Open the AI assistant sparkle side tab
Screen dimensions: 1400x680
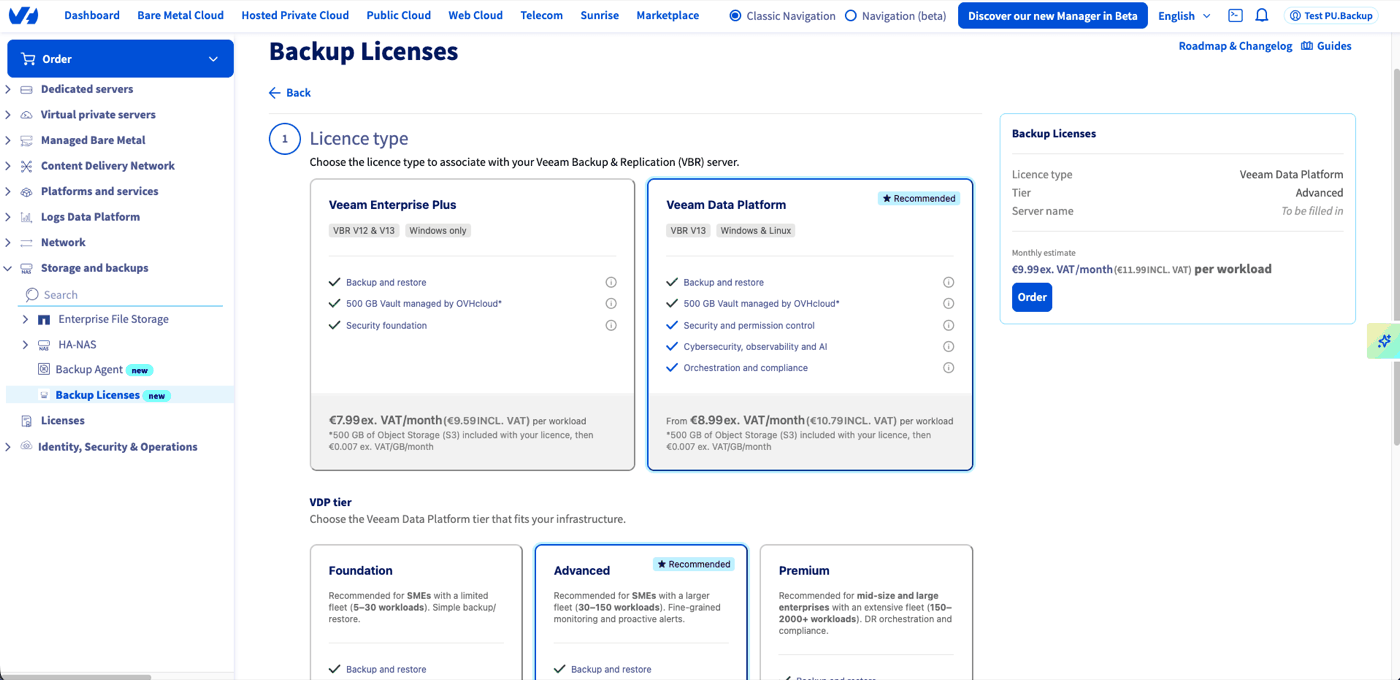click(x=1384, y=341)
